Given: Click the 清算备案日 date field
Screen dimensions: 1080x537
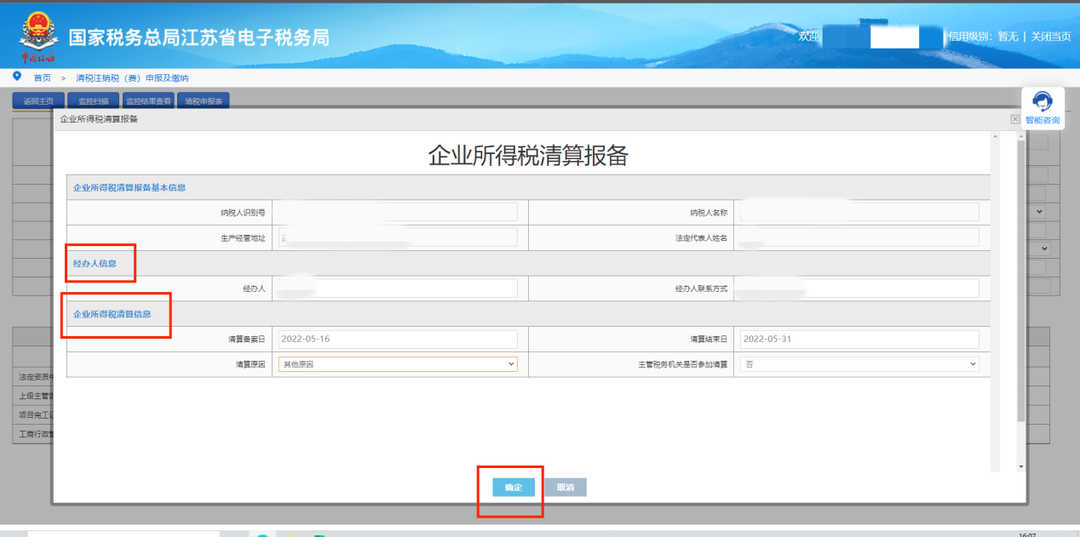Looking at the screenshot, I should click(x=398, y=339).
